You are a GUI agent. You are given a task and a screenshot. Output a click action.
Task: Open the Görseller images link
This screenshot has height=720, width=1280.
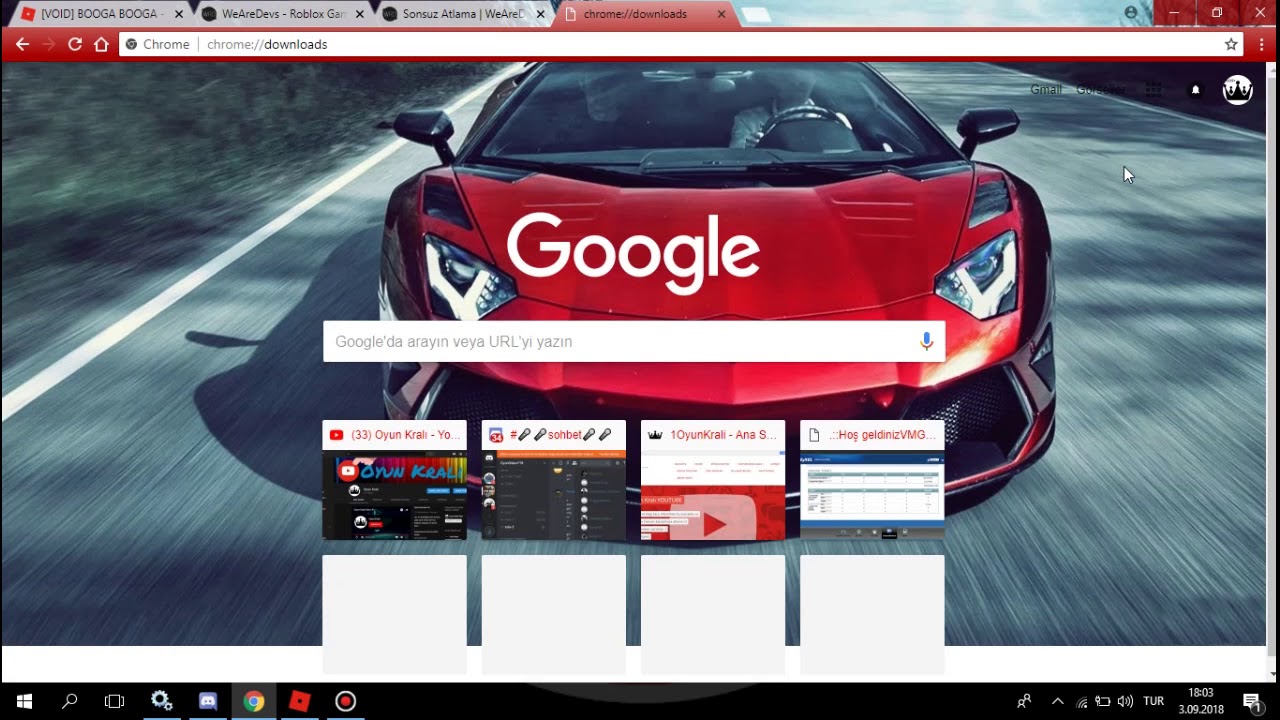[x=1100, y=90]
